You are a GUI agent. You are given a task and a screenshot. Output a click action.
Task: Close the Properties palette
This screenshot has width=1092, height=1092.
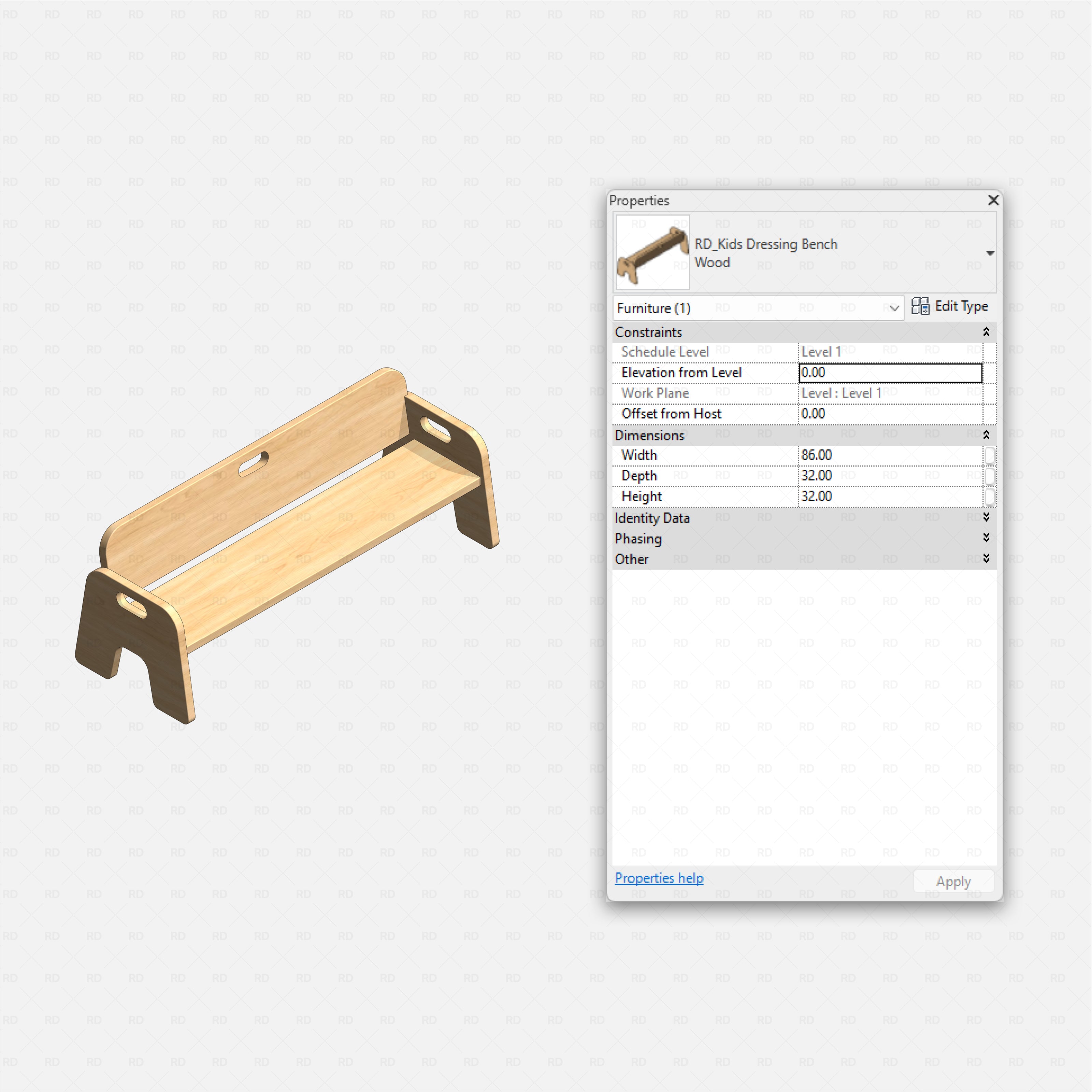pos(993,200)
